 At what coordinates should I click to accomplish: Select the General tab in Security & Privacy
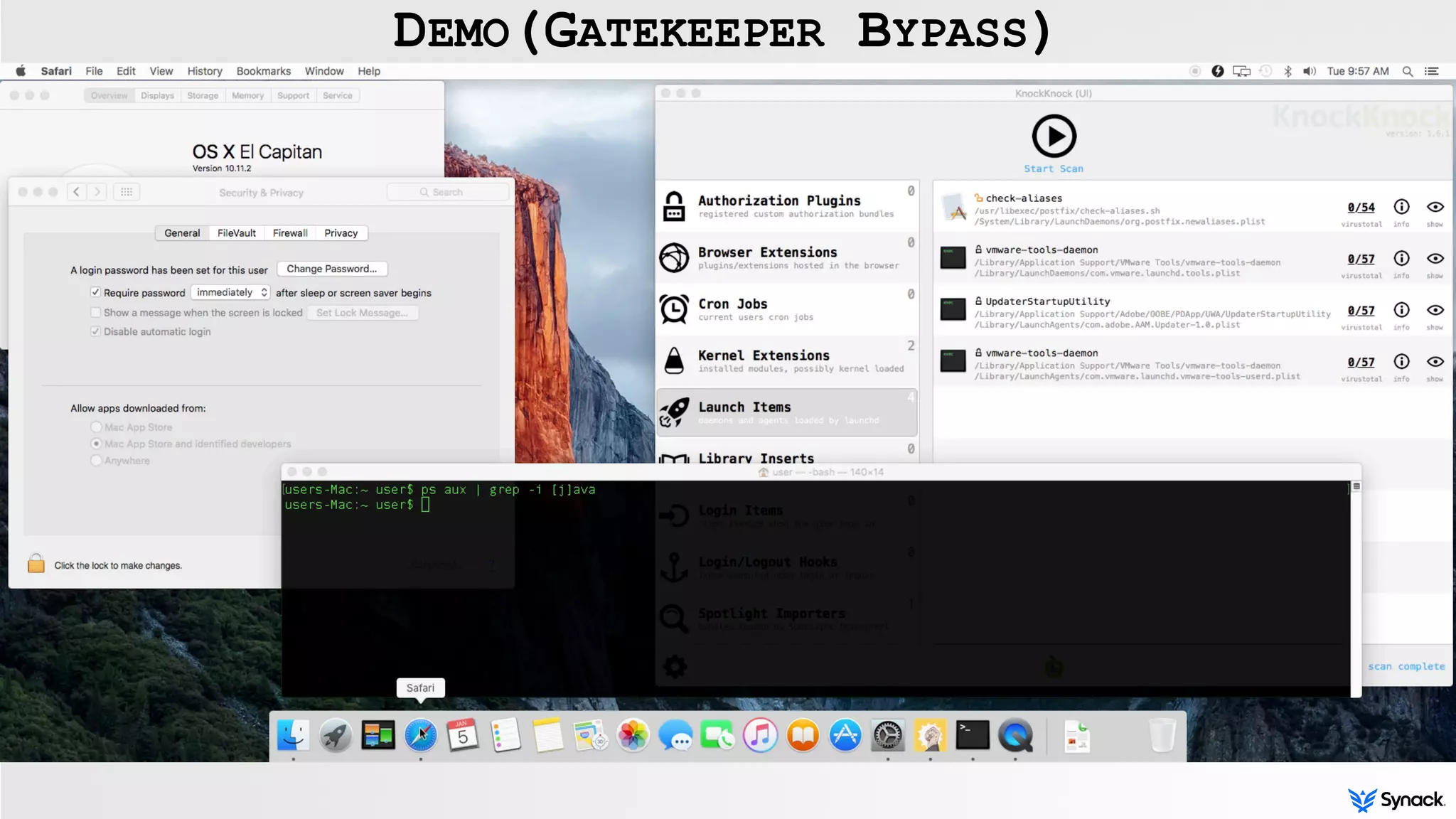click(x=182, y=233)
